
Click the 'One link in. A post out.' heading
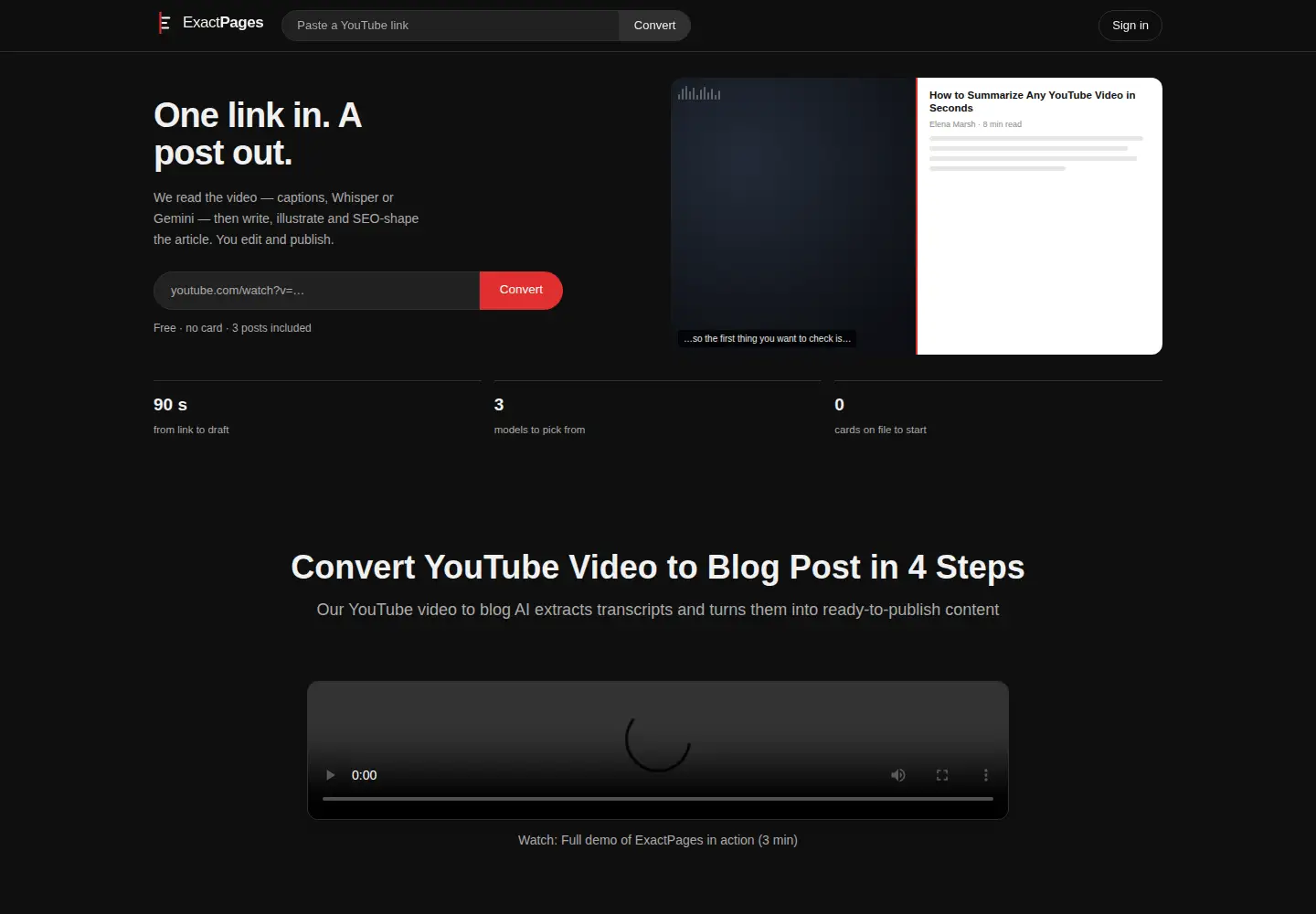click(258, 134)
